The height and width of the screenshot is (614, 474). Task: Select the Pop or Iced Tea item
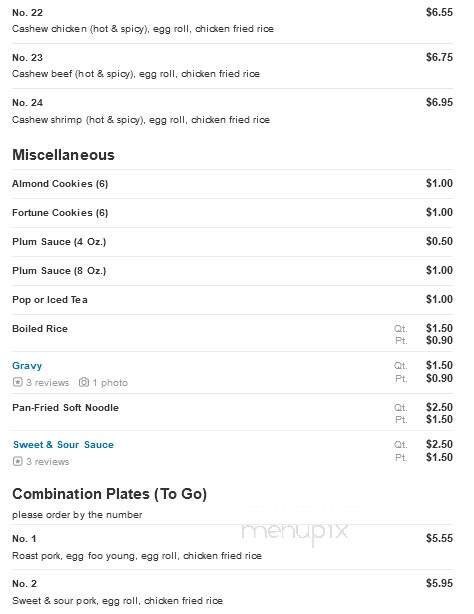coord(50,300)
